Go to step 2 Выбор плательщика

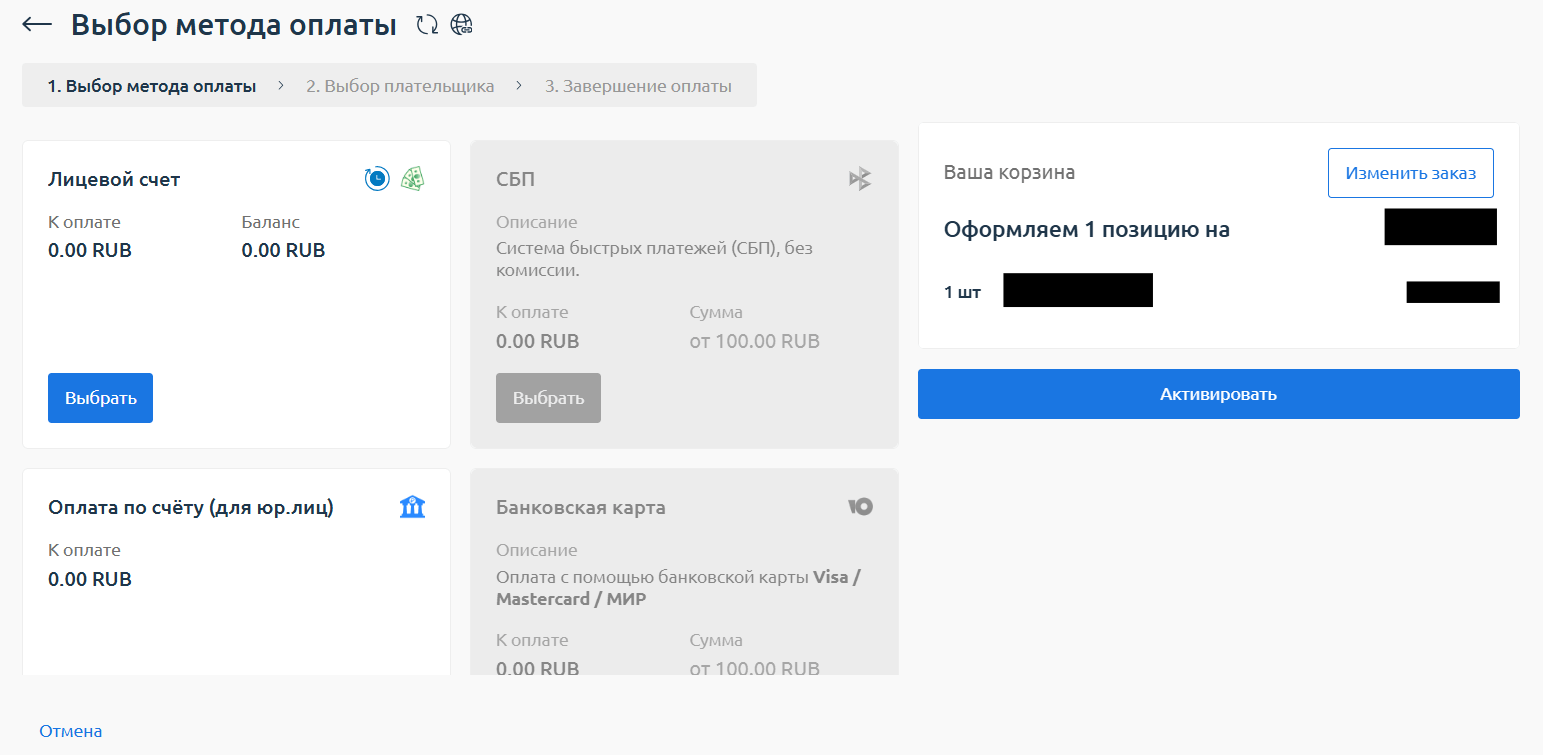tap(400, 86)
